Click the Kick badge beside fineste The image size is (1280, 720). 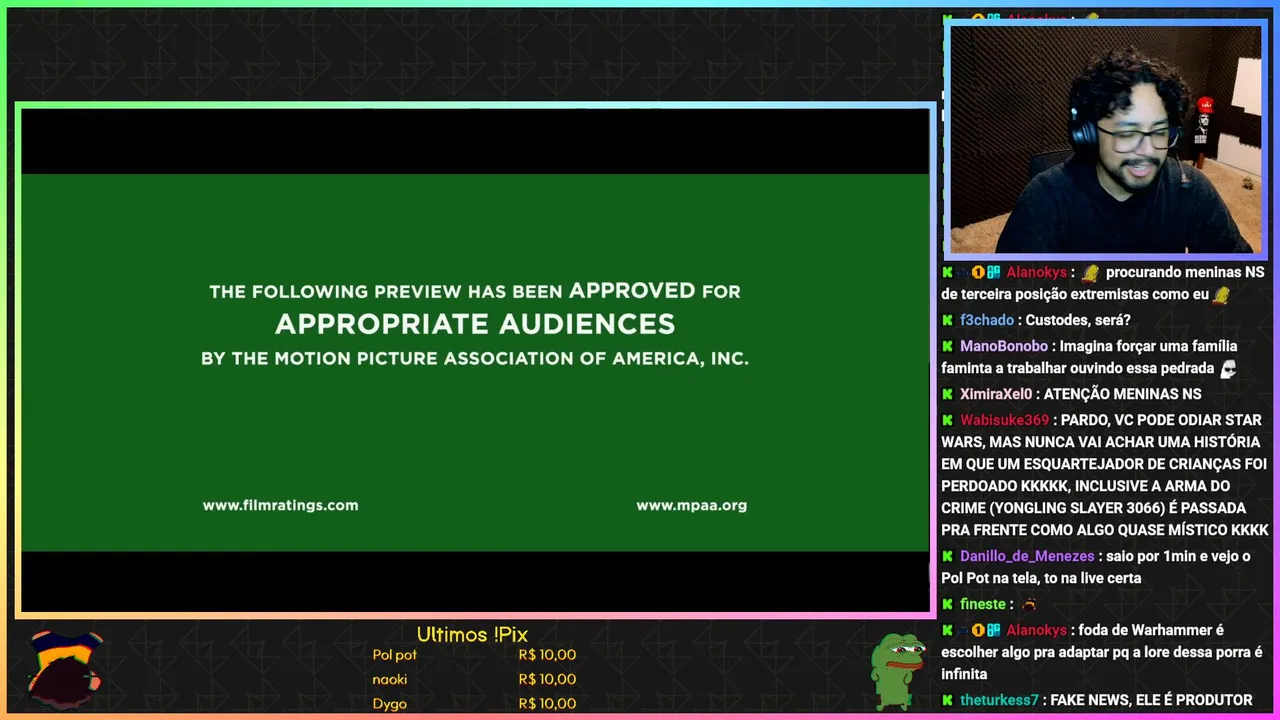[947, 604]
